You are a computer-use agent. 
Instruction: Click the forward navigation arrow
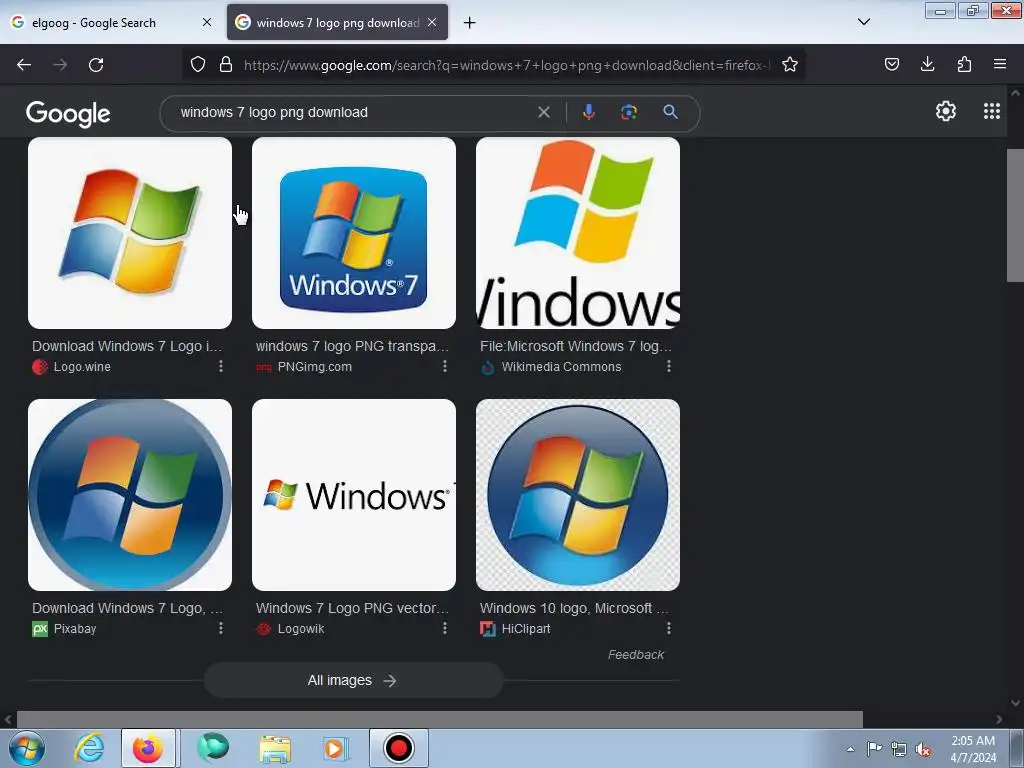[60, 65]
